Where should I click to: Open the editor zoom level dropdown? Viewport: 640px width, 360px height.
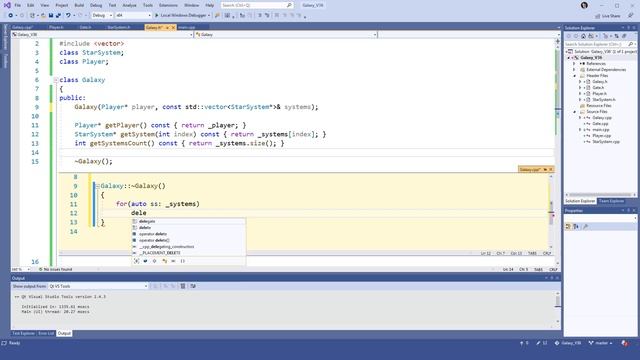[x=21, y=269]
